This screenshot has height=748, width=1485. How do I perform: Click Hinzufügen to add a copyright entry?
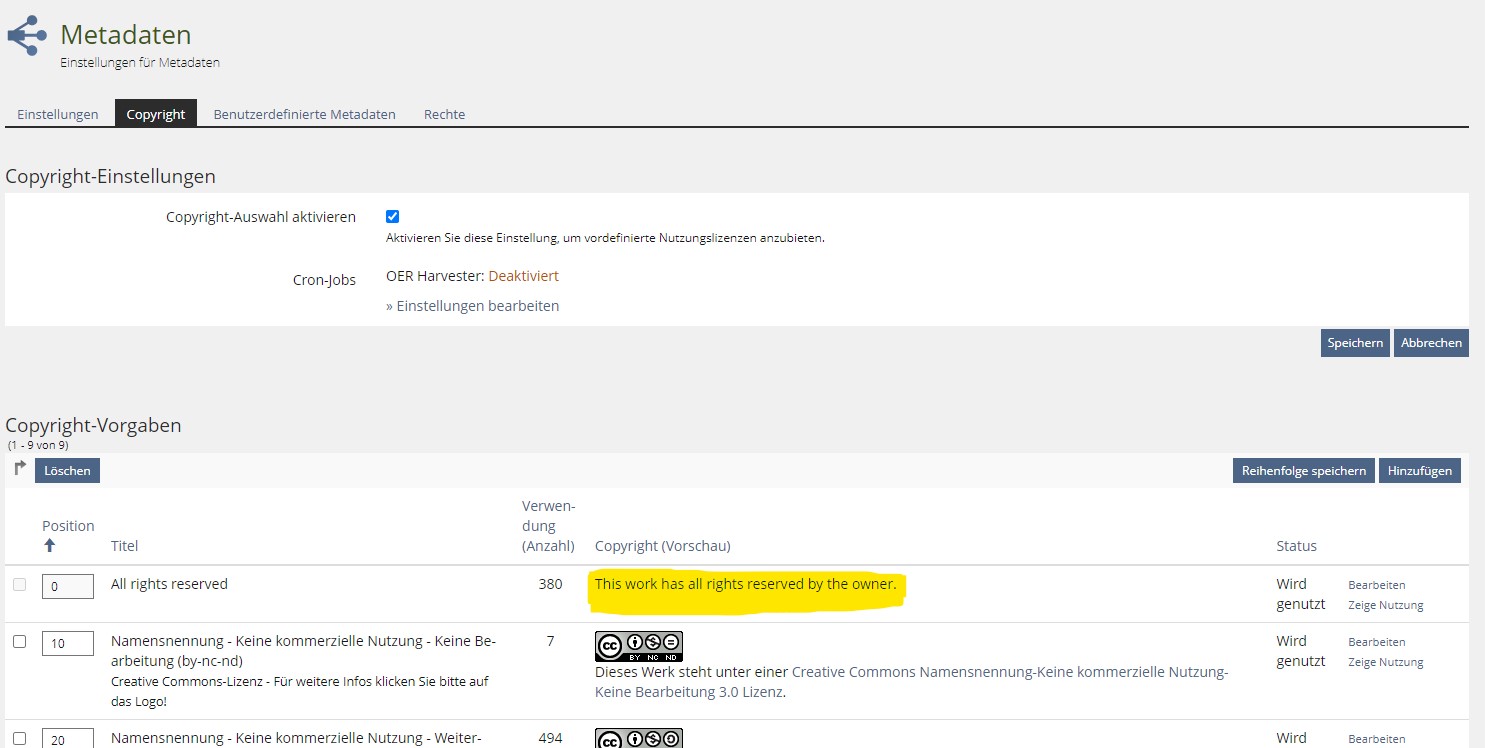click(x=1419, y=471)
